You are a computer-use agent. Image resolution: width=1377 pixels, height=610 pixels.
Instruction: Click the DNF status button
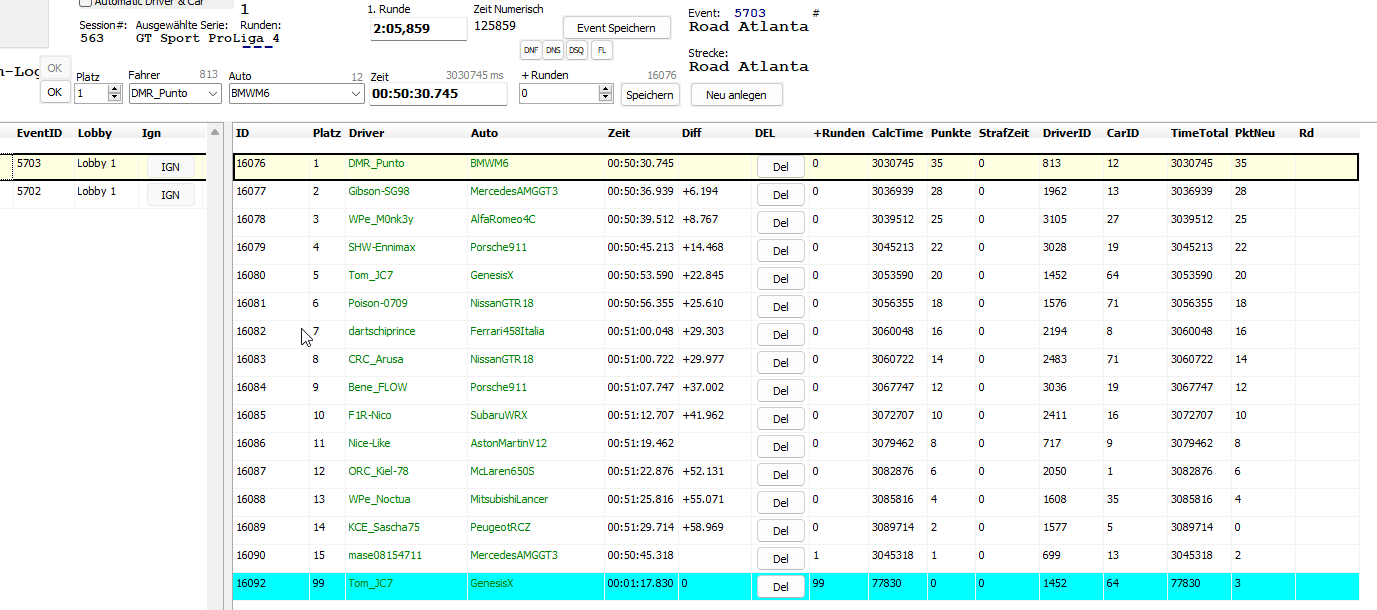(530, 50)
